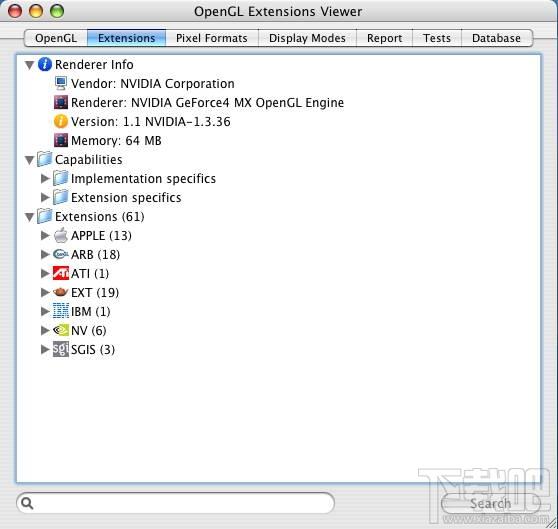Switch to the OpenGL tab
Image resolution: width=558 pixels, height=529 pixels.
pyautogui.click(x=56, y=38)
